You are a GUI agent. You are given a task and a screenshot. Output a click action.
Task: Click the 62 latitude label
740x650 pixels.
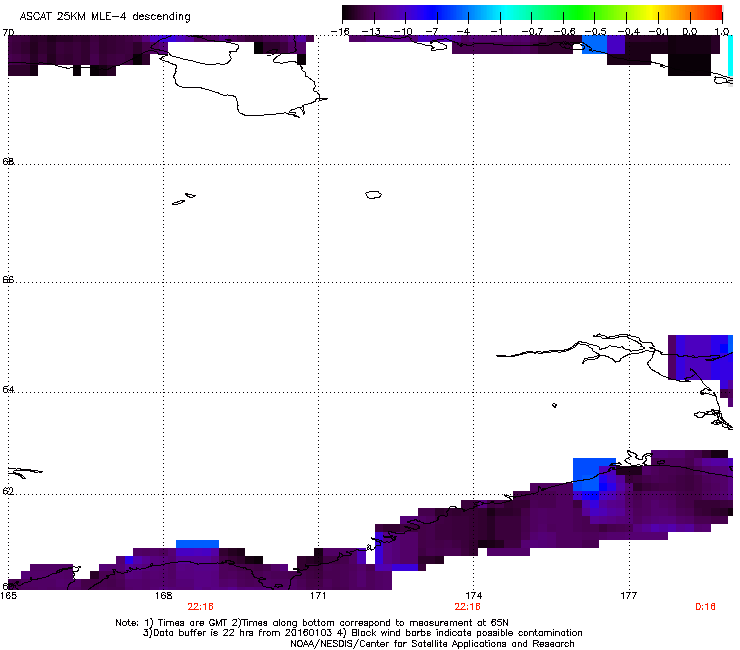pyautogui.click(x=8, y=491)
